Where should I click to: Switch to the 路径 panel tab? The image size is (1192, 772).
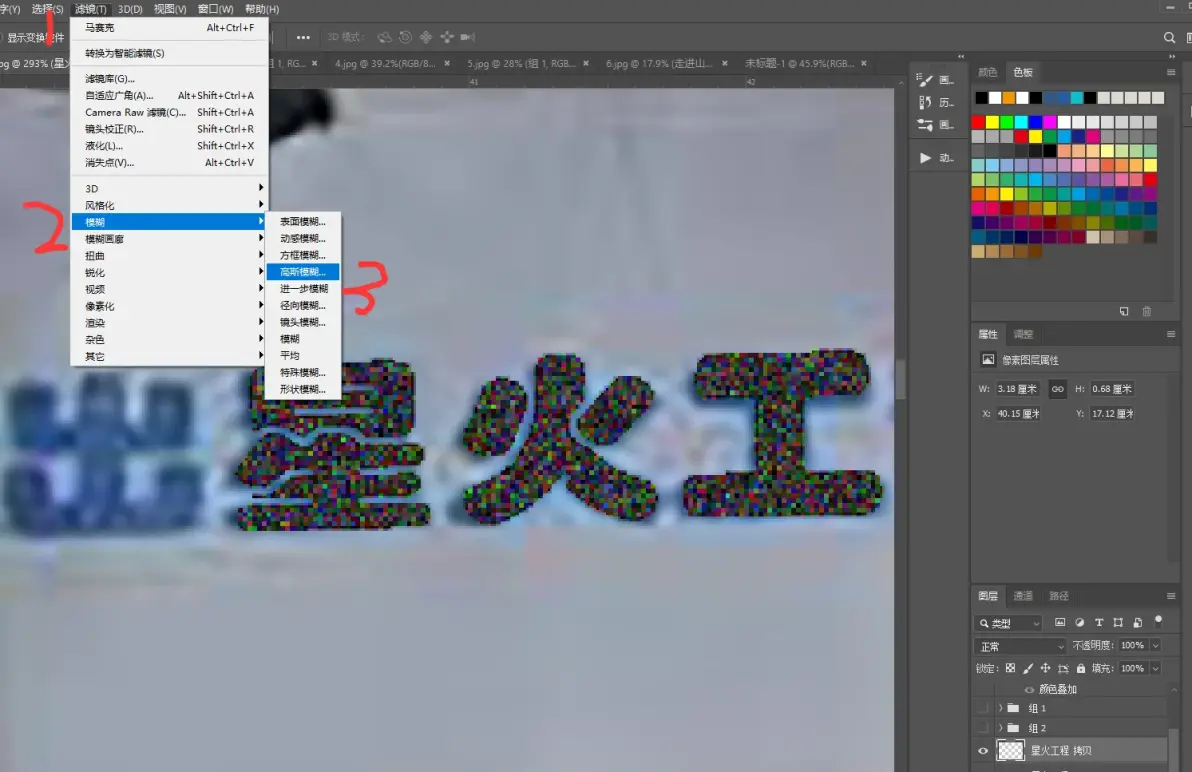tap(1058, 596)
